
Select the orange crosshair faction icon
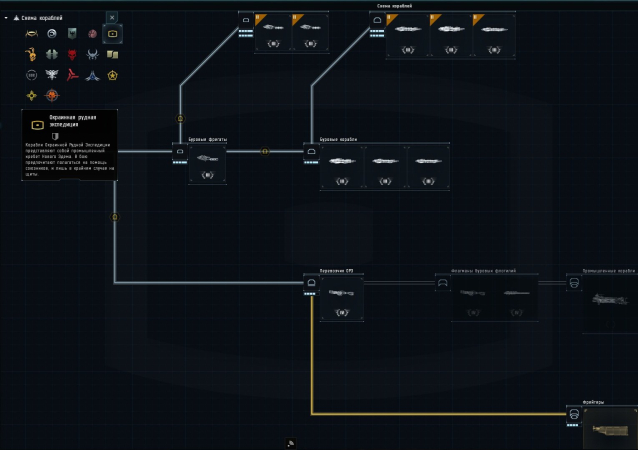click(52, 95)
